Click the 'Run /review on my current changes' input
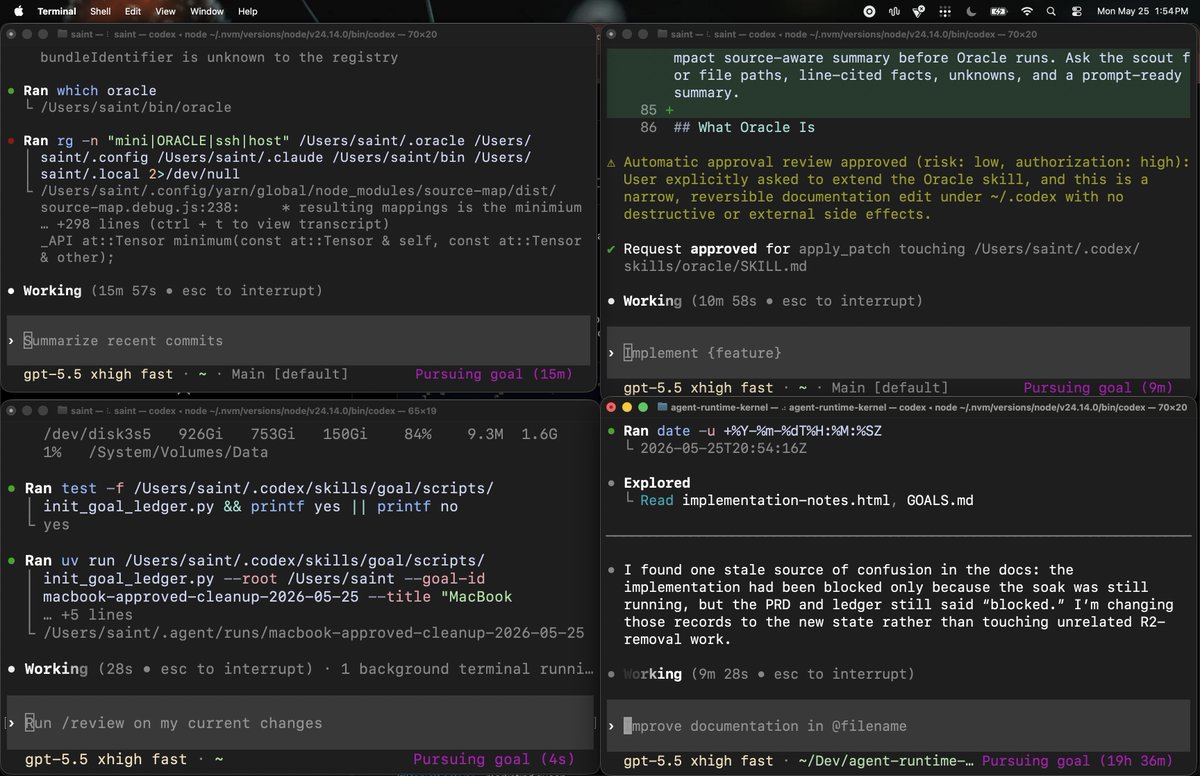The height and width of the screenshot is (776, 1200). click(298, 723)
